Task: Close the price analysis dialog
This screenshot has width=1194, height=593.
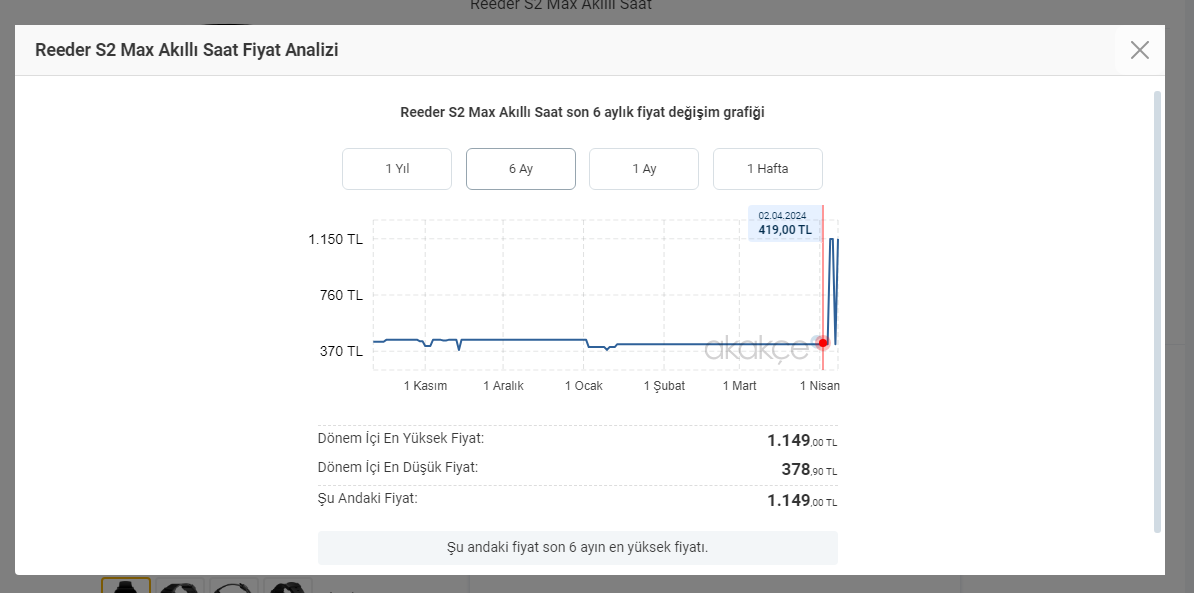Action: click(1139, 50)
